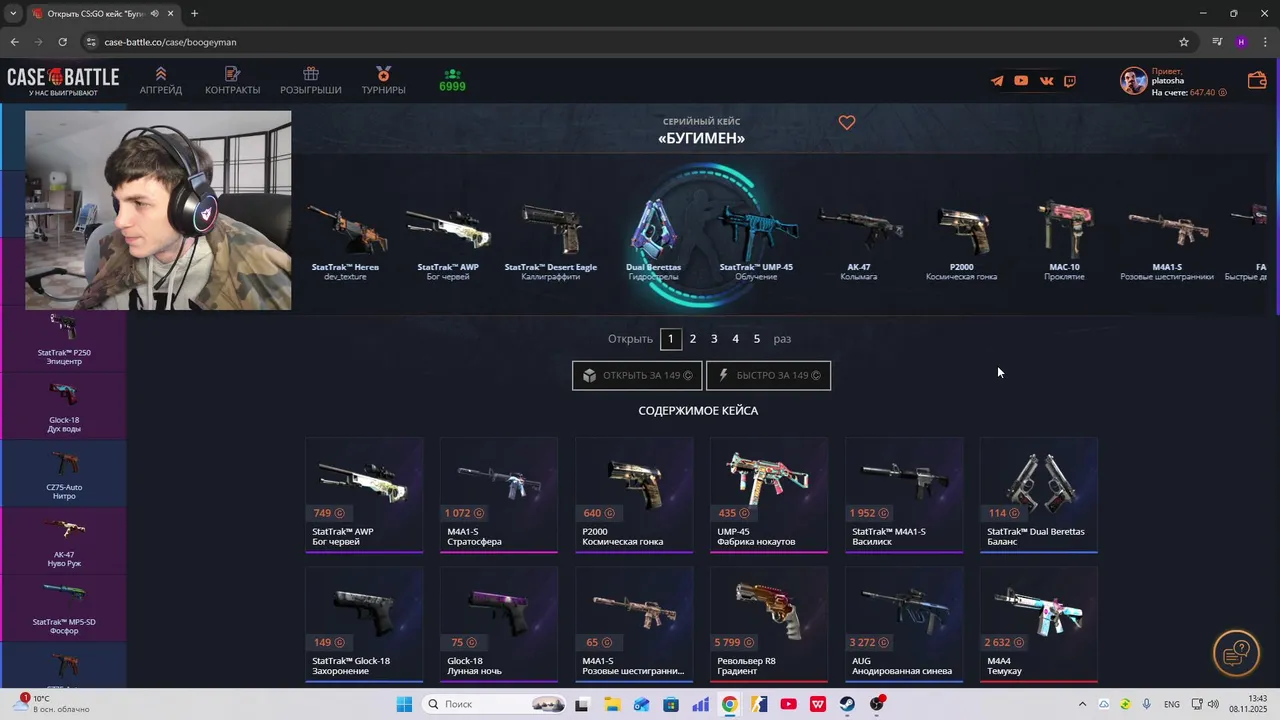Open the ENG language switcher
This screenshot has width=1280, height=720.
coord(1171,704)
